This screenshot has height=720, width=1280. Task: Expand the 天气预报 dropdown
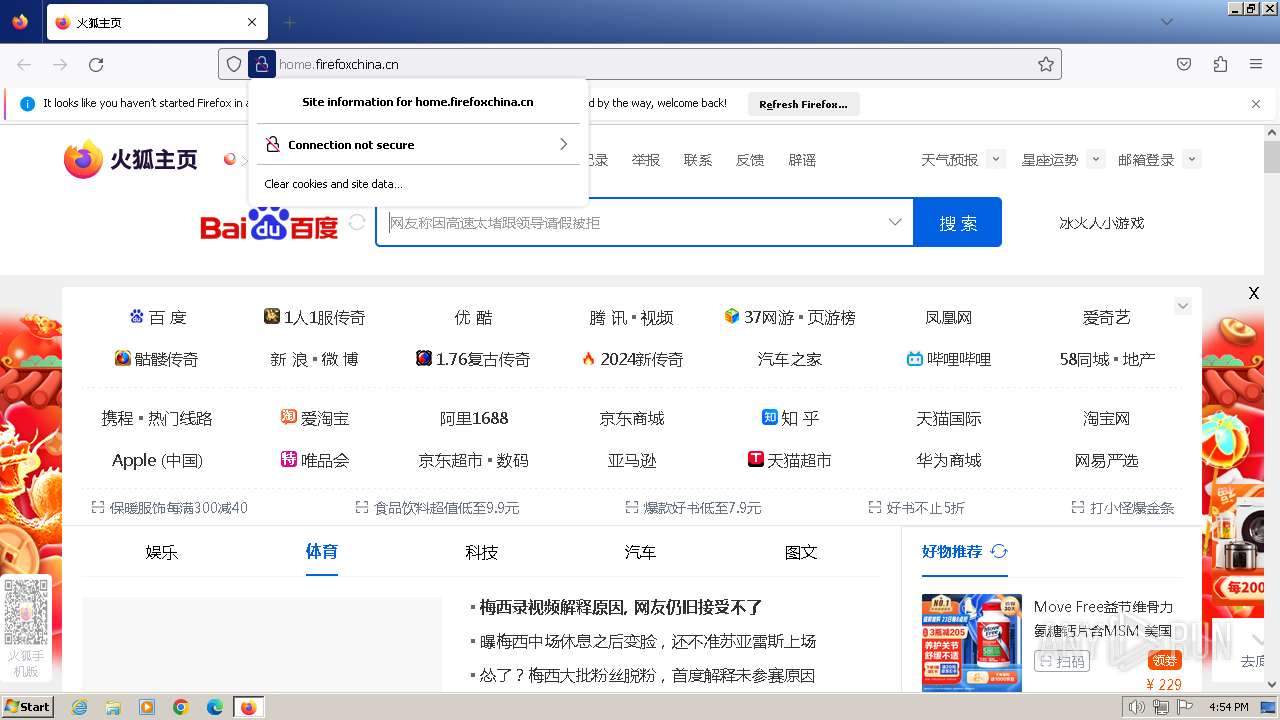pyautogui.click(x=995, y=159)
